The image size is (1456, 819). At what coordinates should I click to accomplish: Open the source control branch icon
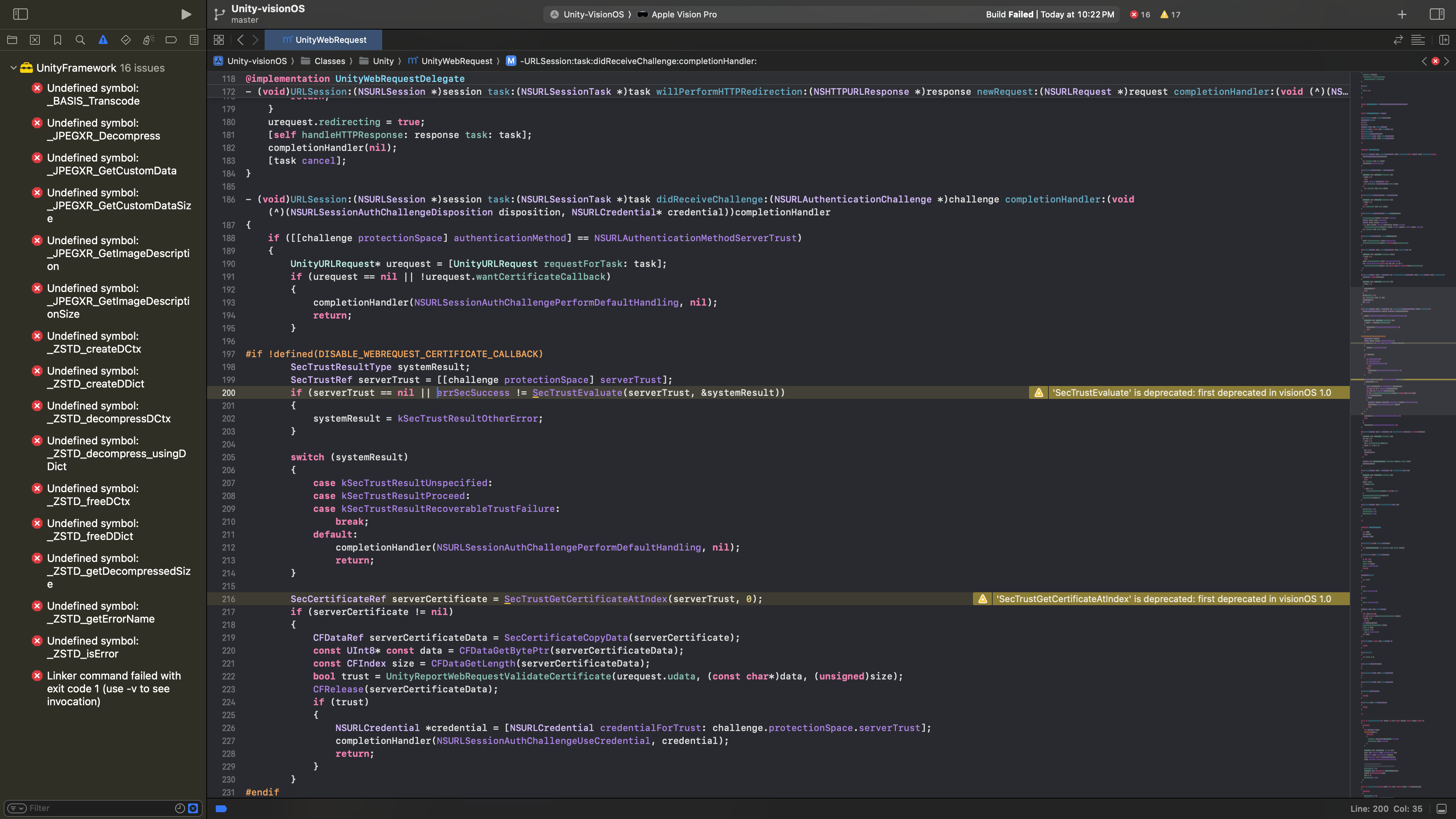pos(219,14)
